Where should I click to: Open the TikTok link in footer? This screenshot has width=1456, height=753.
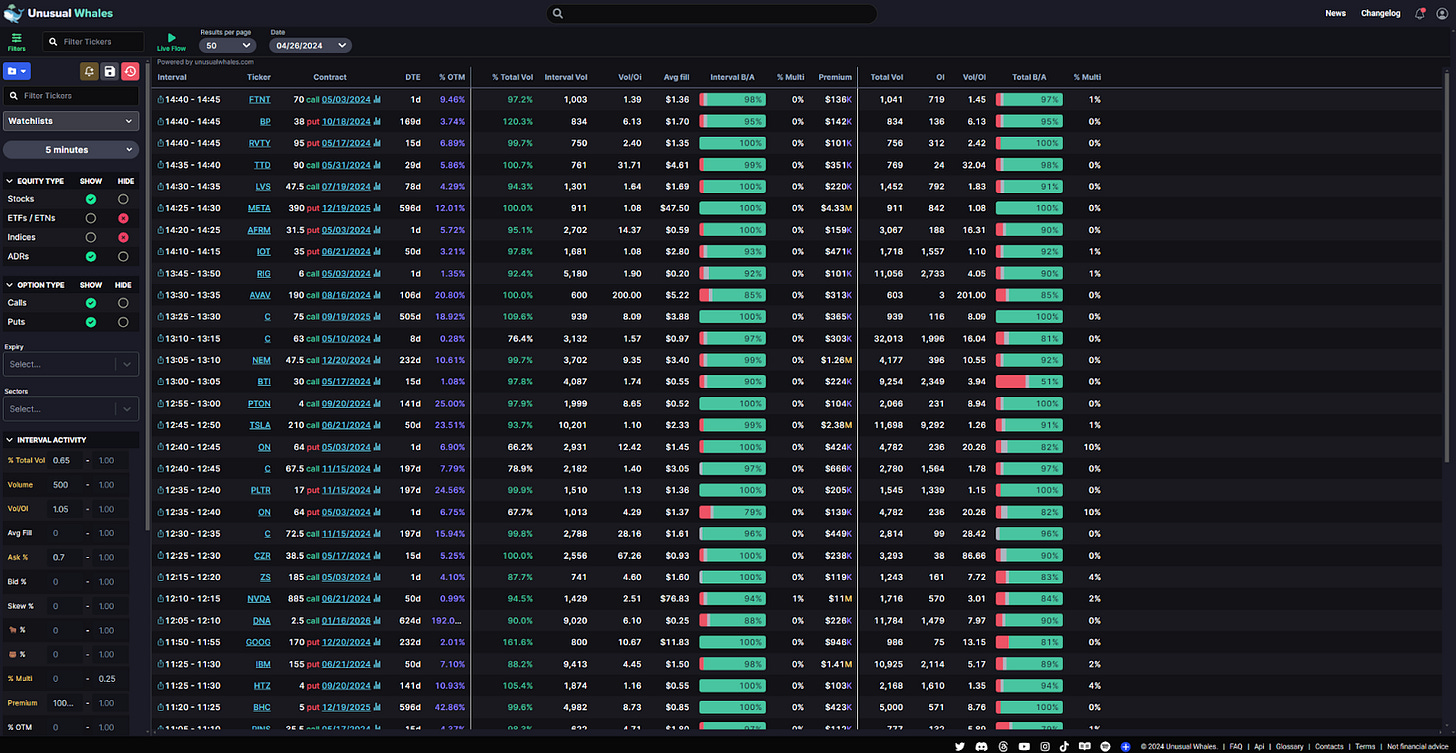coord(1064,746)
